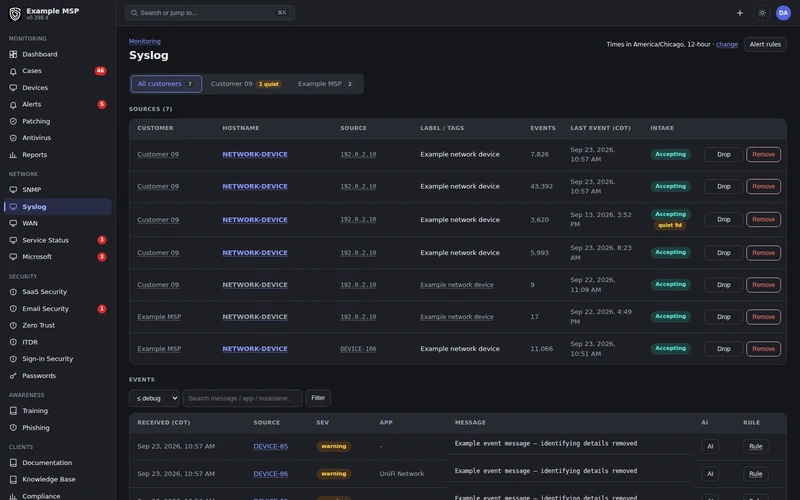Image resolution: width=800 pixels, height=500 pixels.
Task: Open Sign-in Security via its icon
Action: 13,359
